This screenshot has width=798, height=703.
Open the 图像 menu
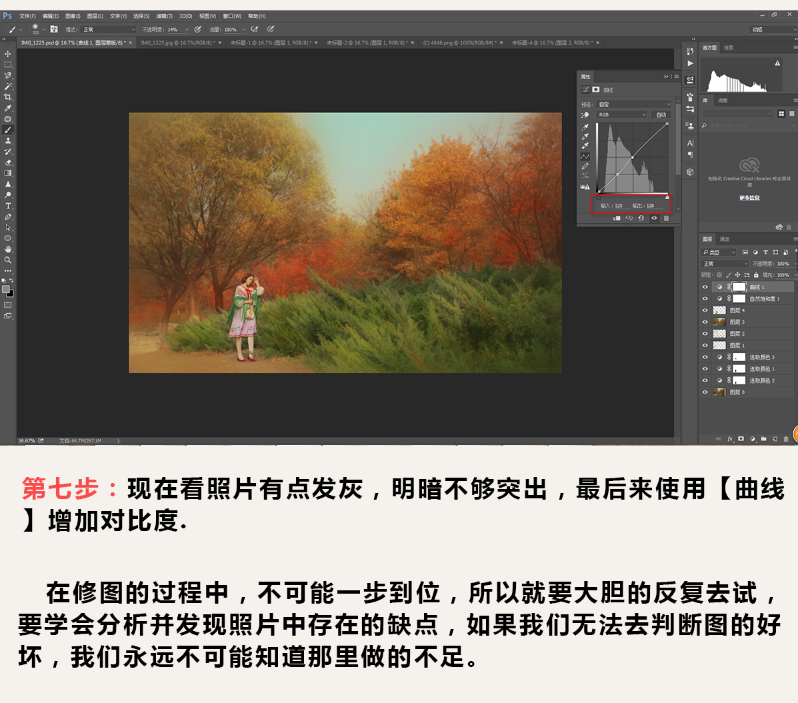click(x=73, y=16)
